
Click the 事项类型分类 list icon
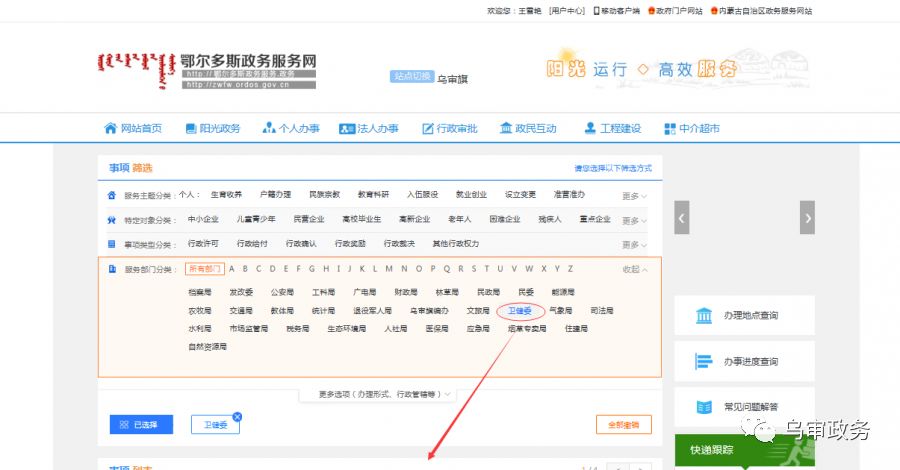click(x=112, y=244)
